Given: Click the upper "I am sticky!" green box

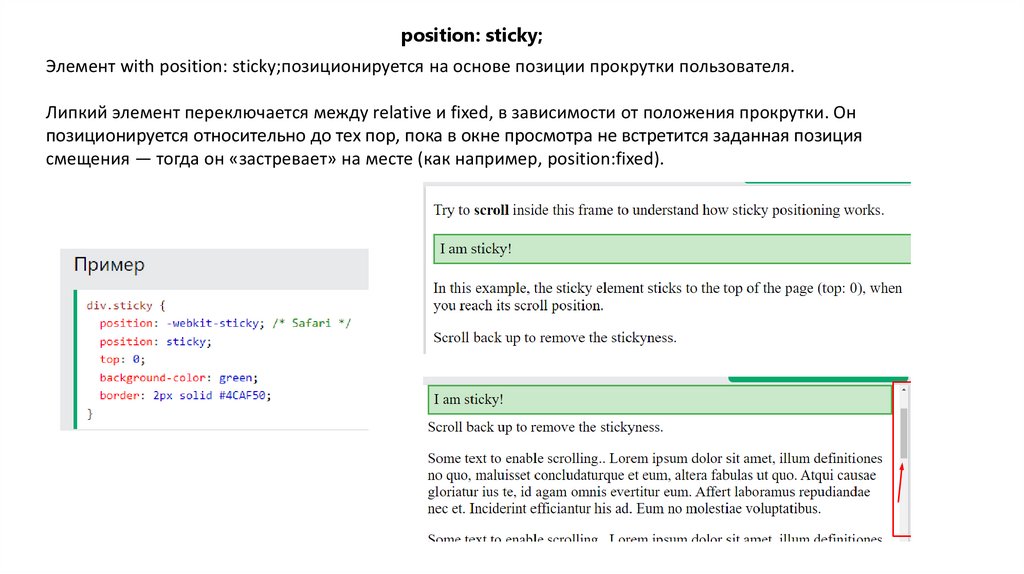Looking at the screenshot, I should pyautogui.click(x=672, y=248).
